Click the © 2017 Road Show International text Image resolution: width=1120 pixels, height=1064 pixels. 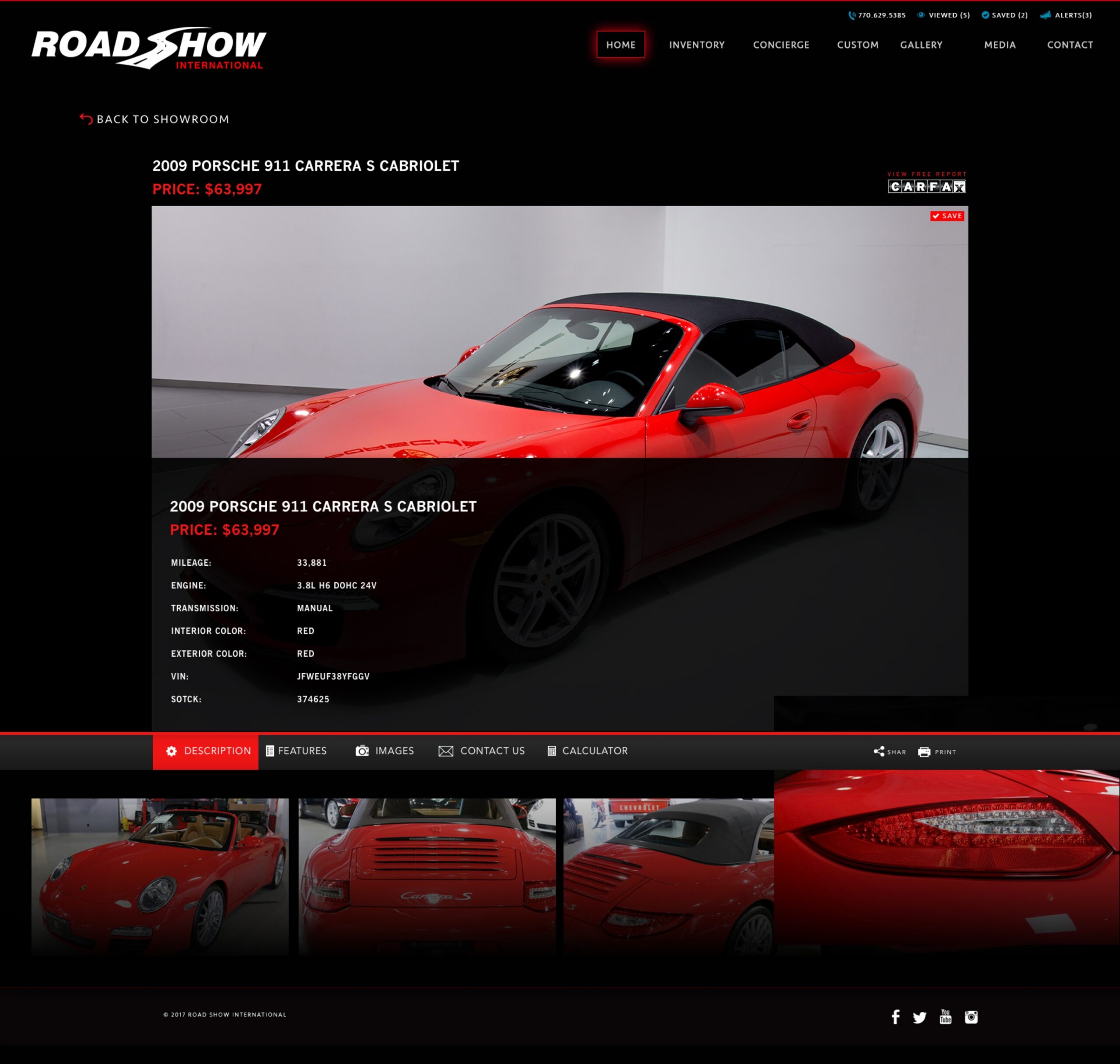[x=224, y=1015]
